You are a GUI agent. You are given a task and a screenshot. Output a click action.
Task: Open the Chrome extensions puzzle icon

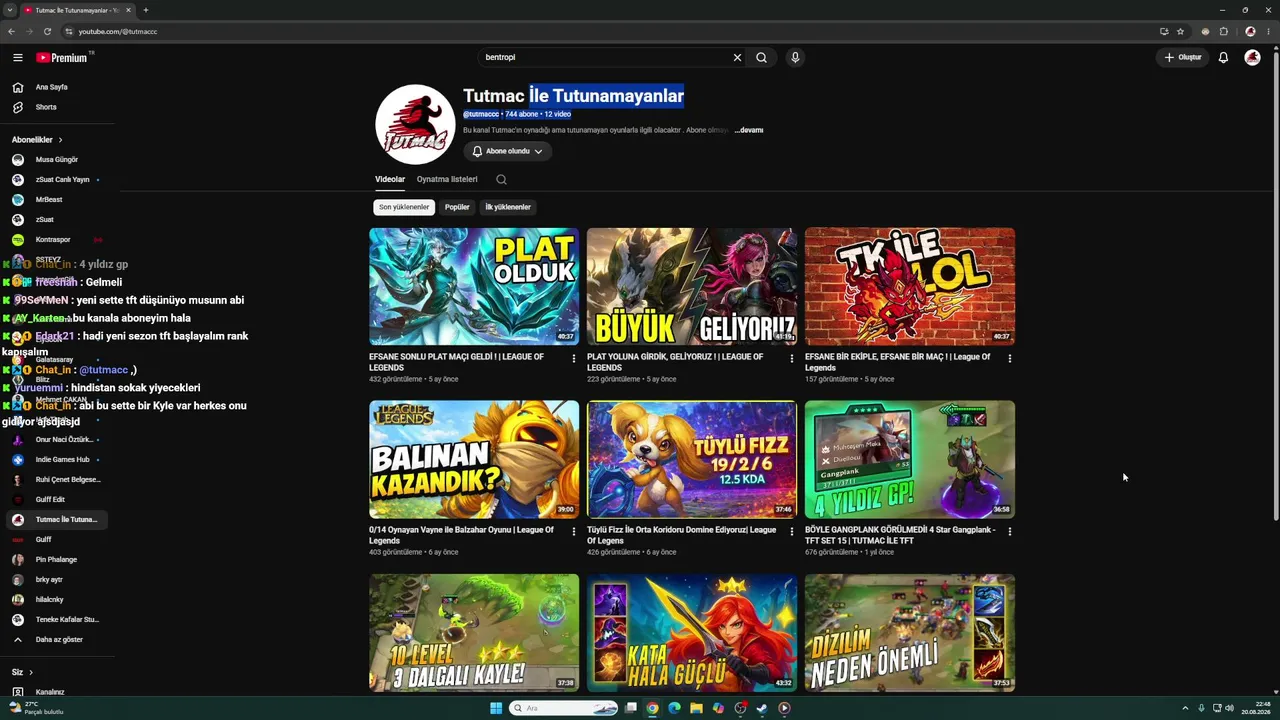pos(1223,31)
